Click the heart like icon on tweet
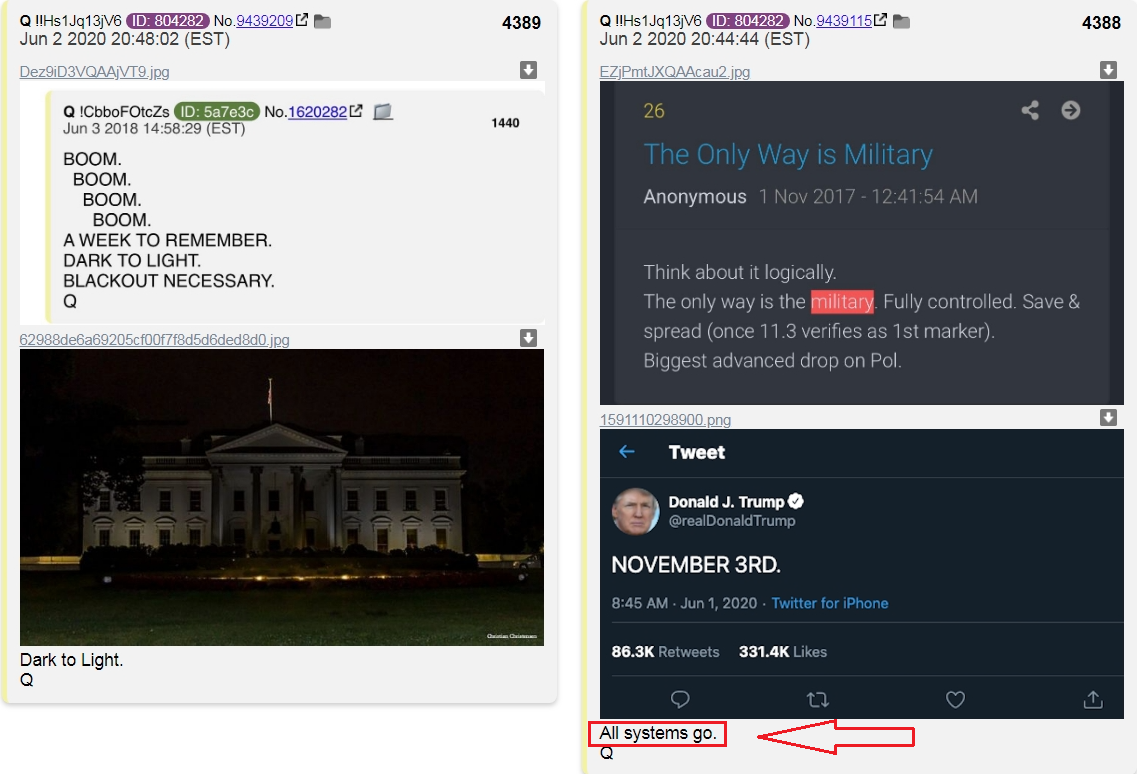 point(956,699)
